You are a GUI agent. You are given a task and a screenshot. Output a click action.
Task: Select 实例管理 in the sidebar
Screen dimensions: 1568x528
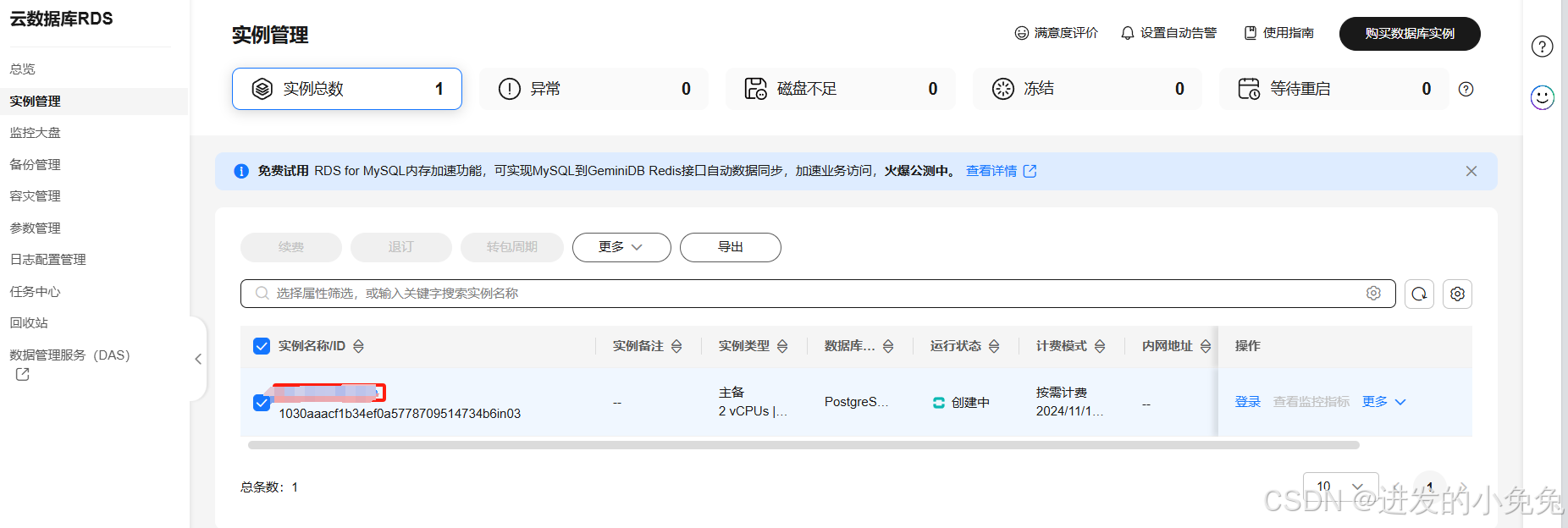click(36, 102)
